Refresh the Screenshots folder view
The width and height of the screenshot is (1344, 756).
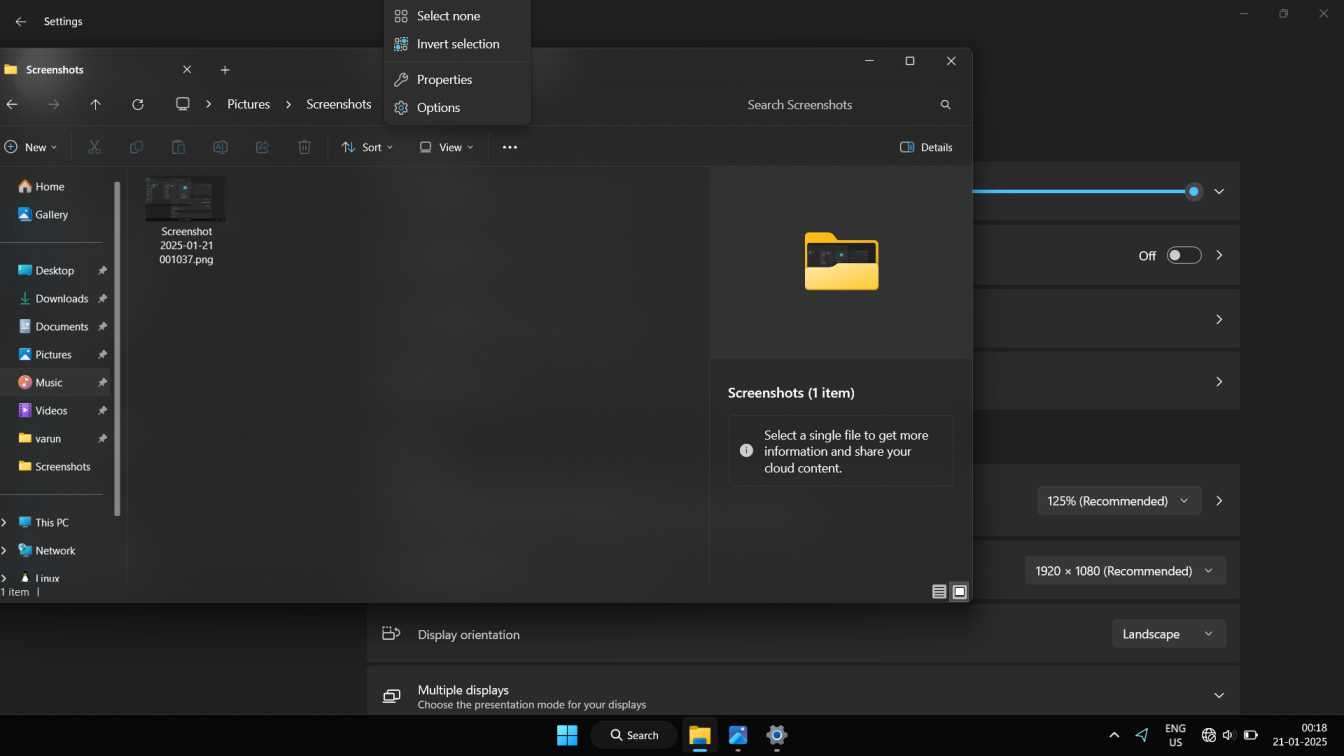pyautogui.click(x=138, y=104)
